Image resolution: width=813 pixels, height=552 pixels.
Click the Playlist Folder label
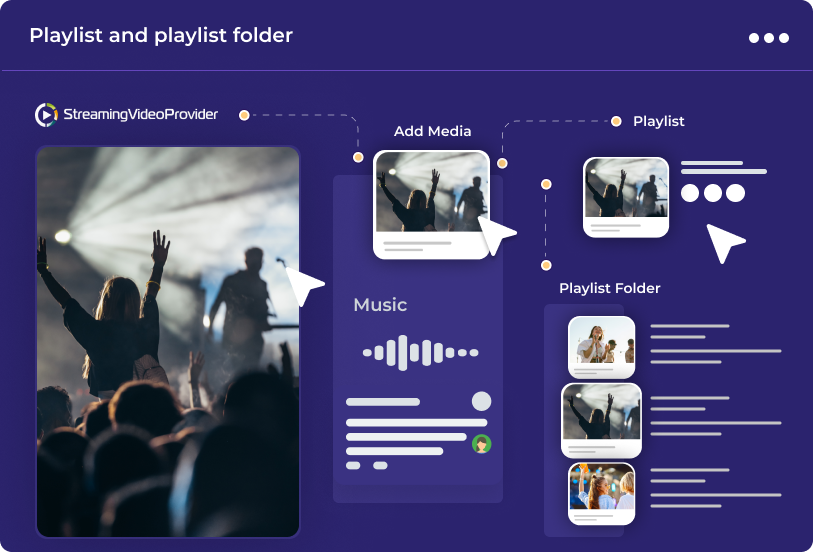click(609, 288)
